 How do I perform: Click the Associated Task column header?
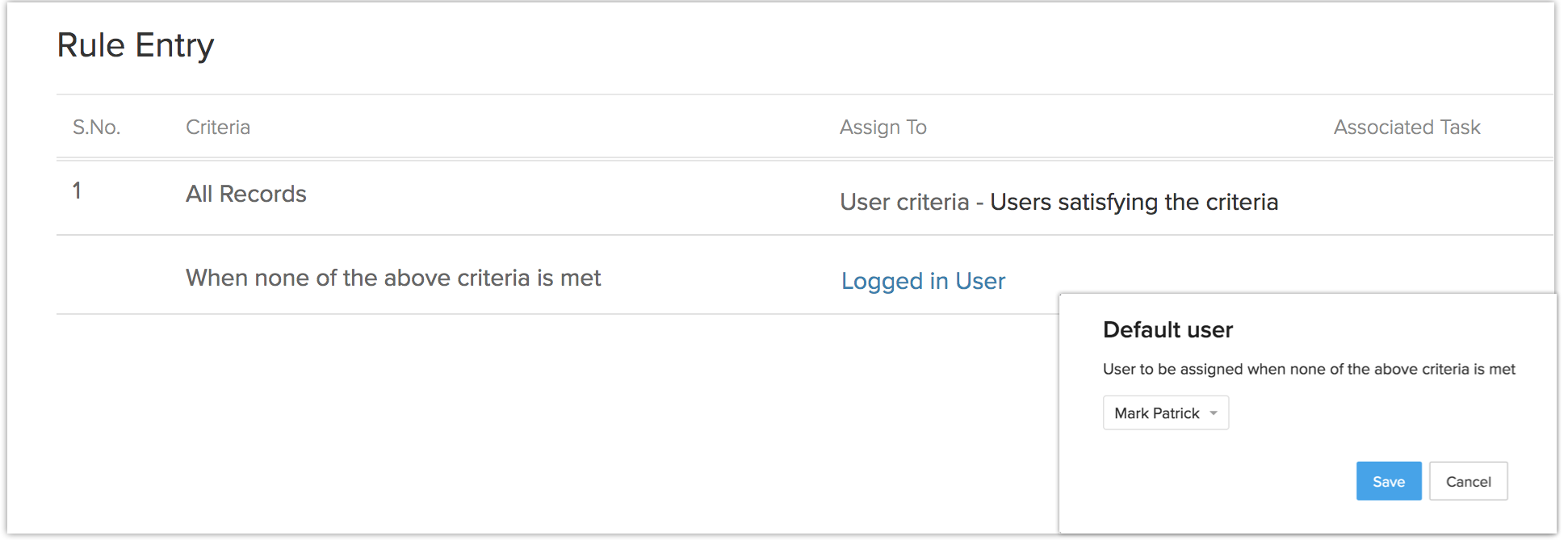point(1407,127)
